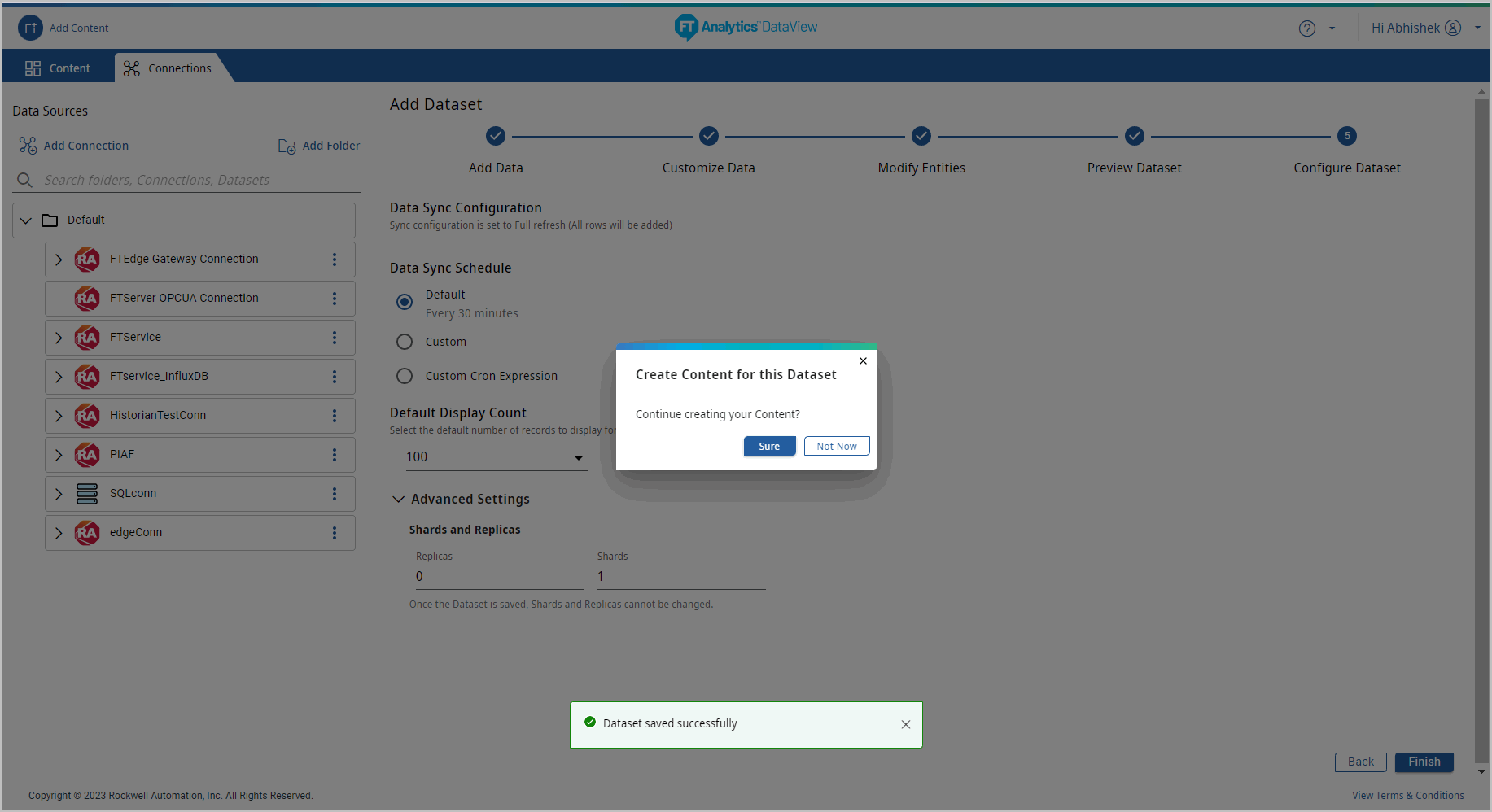Click the Not Now button
This screenshot has height=812, width=1492.
(836, 447)
